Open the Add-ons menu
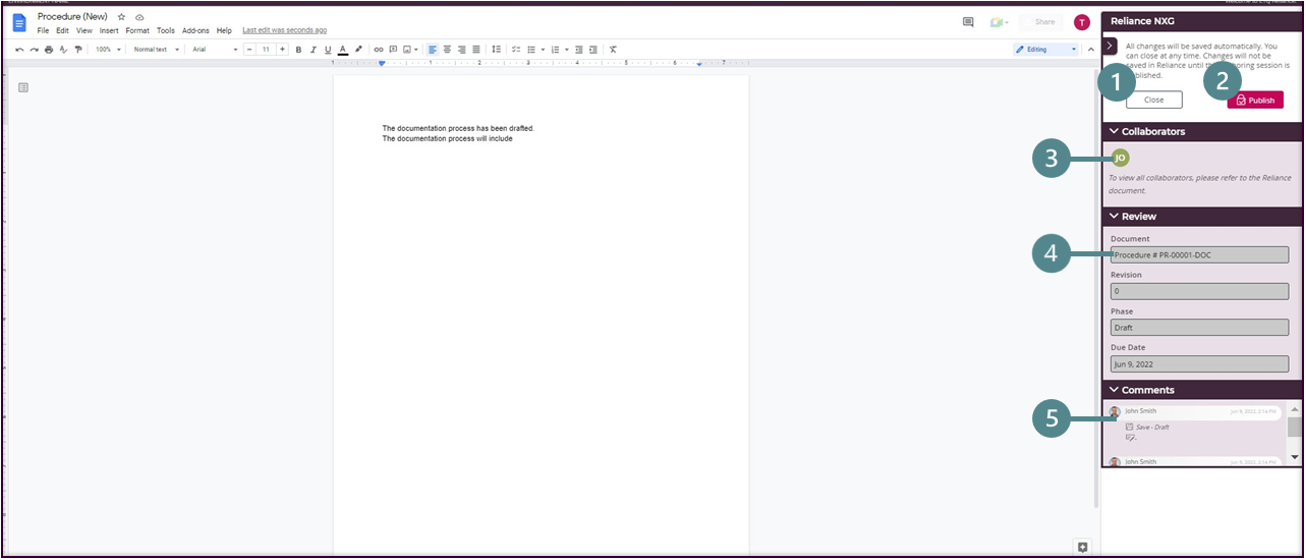 tap(195, 31)
